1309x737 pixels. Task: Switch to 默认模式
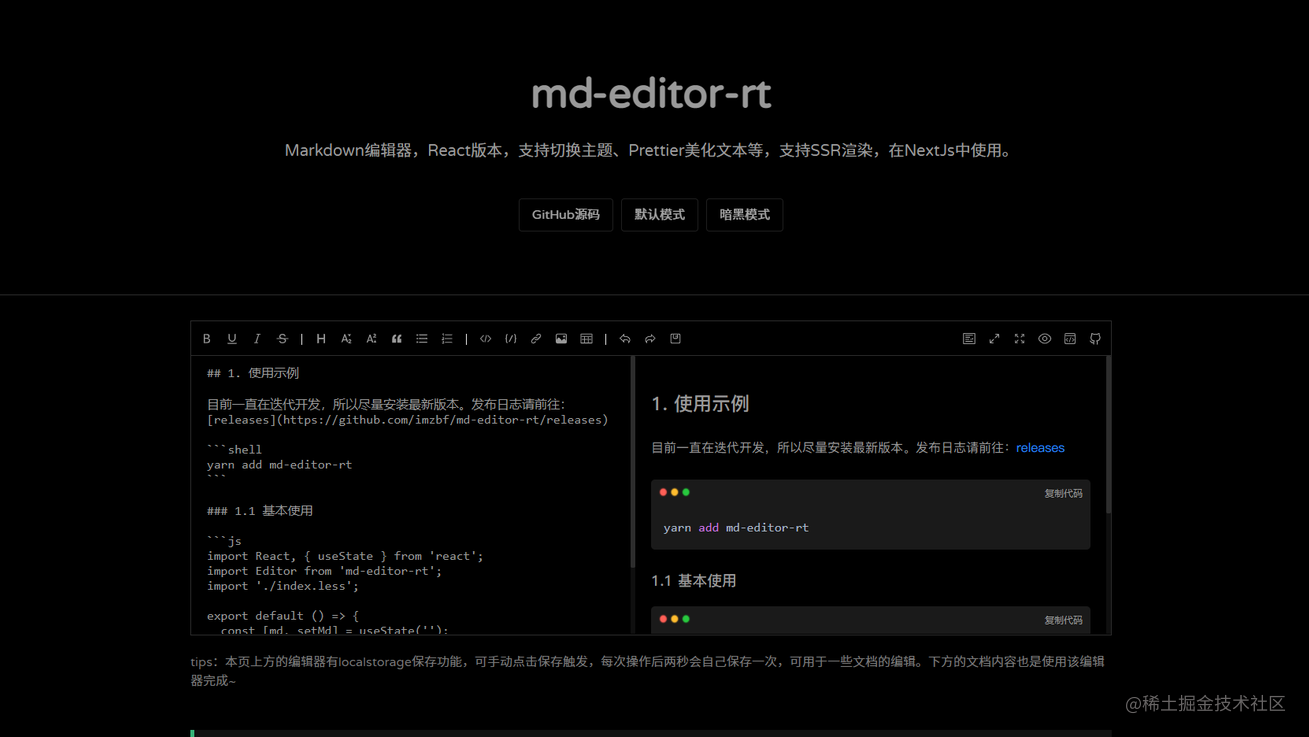pos(659,214)
